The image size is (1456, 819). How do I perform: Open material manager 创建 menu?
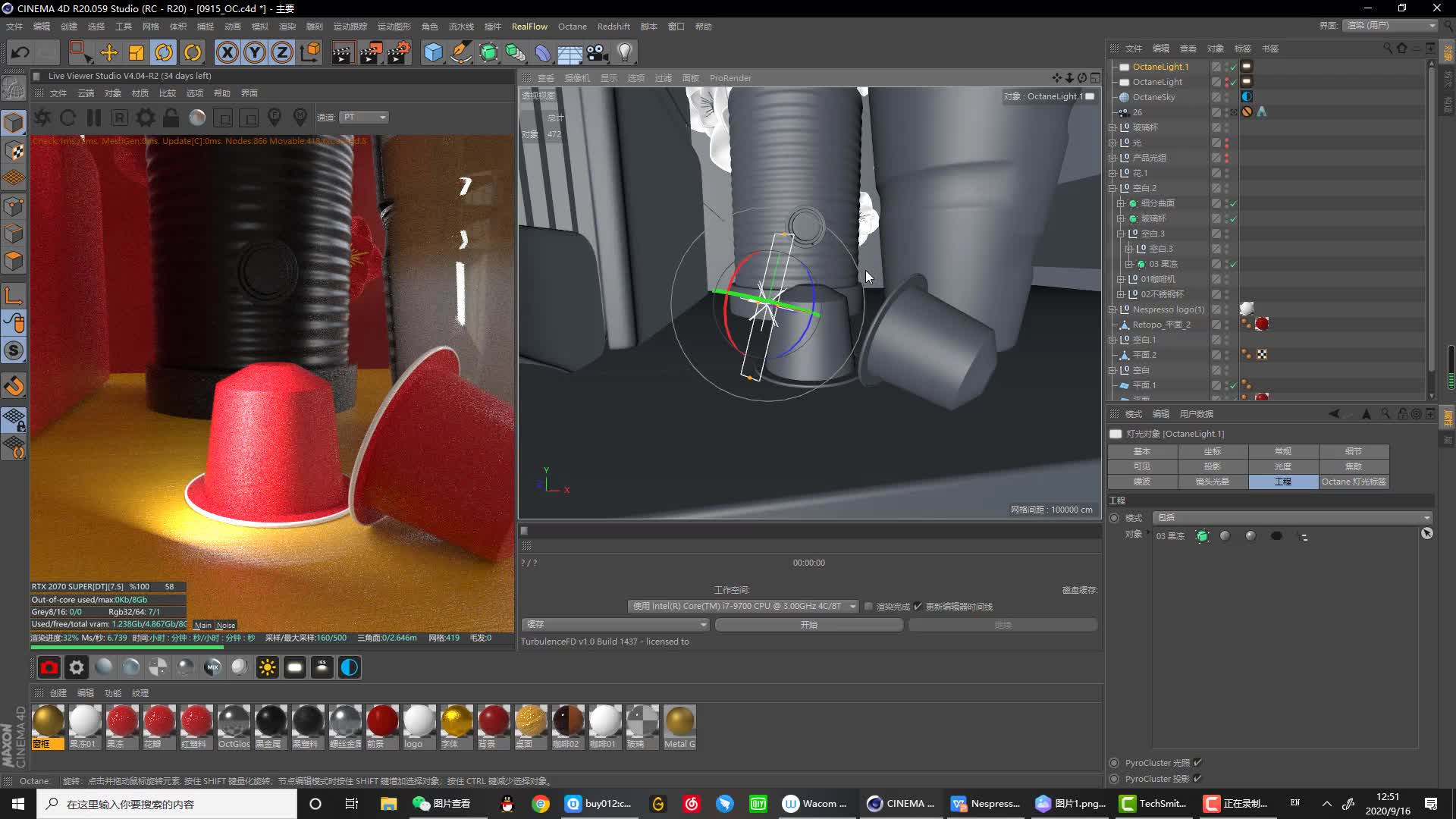point(58,693)
